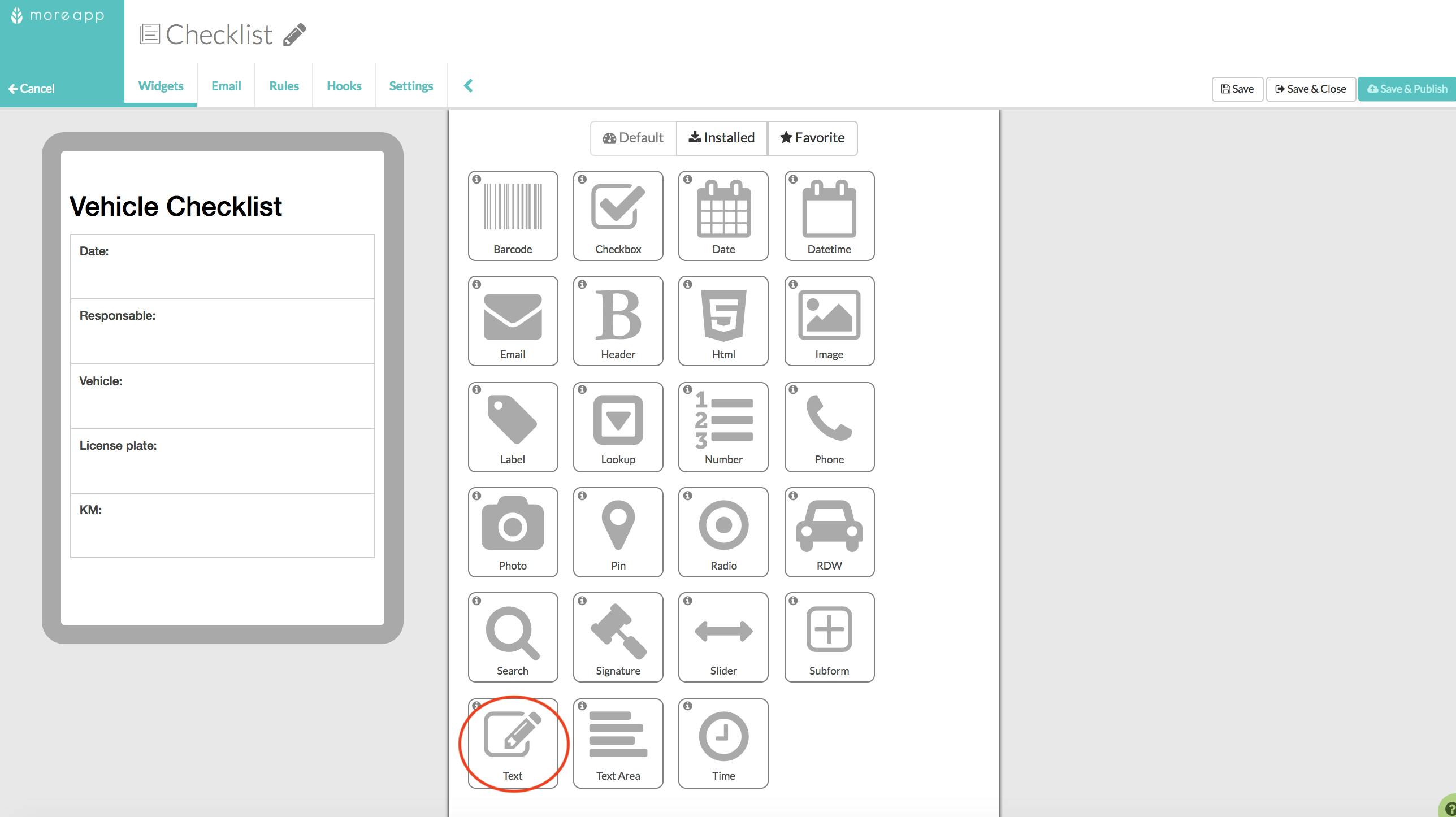Switch to the Rules tab
This screenshot has width=1456, height=817.
pos(284,85)
